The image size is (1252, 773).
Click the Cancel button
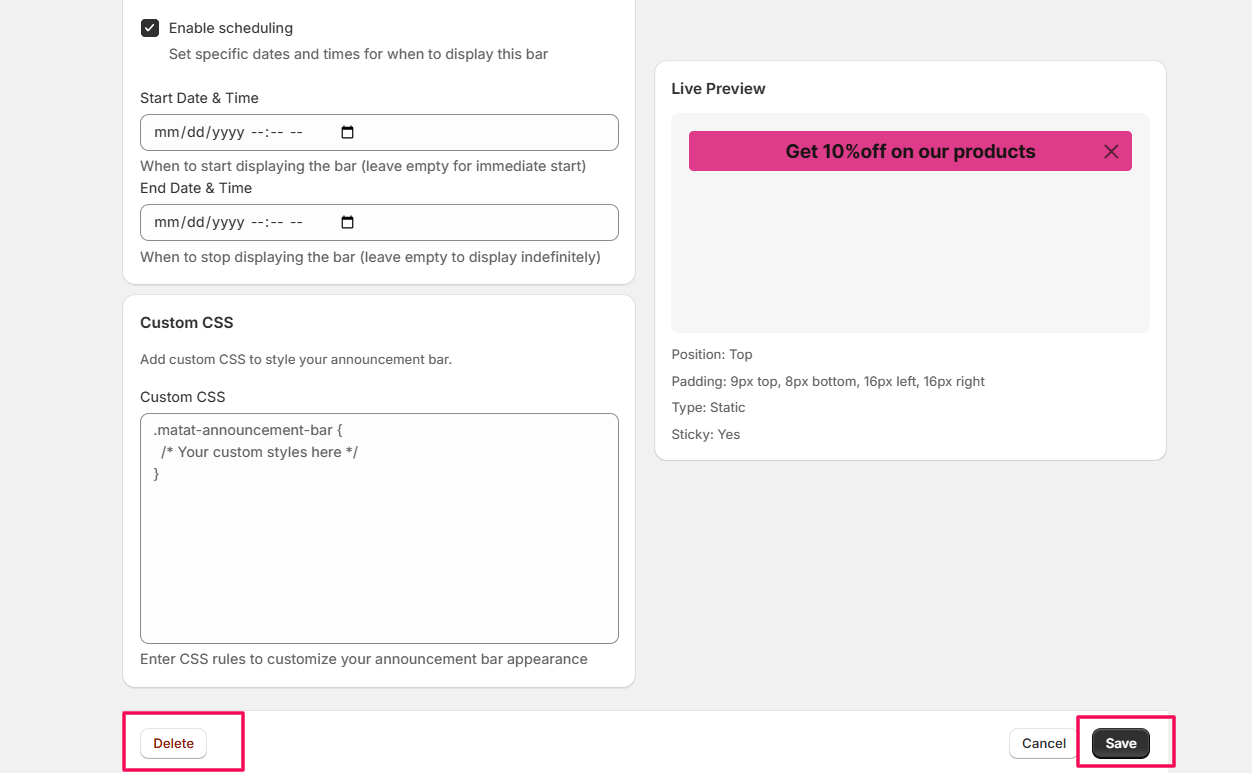pos(1044,743)
